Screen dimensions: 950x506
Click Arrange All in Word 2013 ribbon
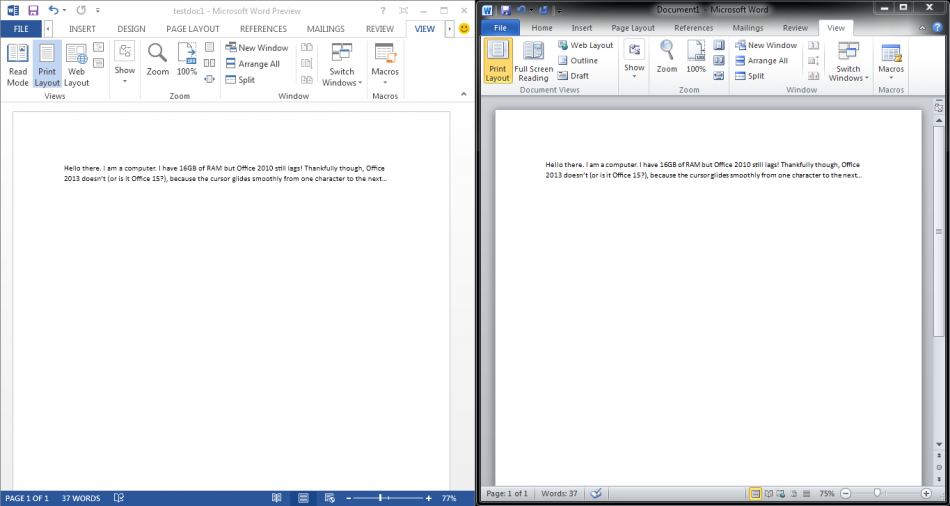(x=252, y=64)
